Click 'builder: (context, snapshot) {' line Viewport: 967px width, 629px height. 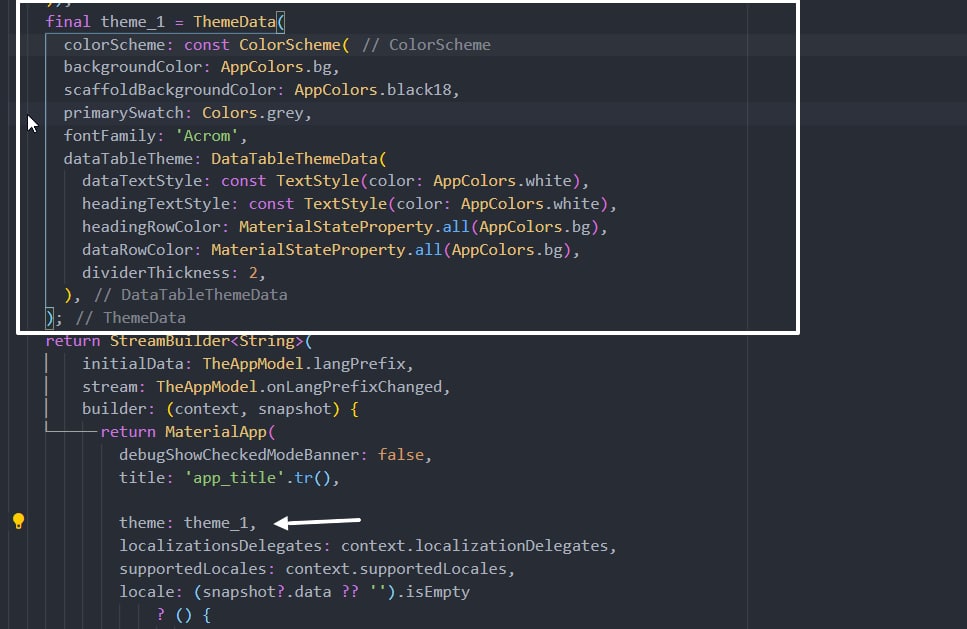[x=220, y=409]
